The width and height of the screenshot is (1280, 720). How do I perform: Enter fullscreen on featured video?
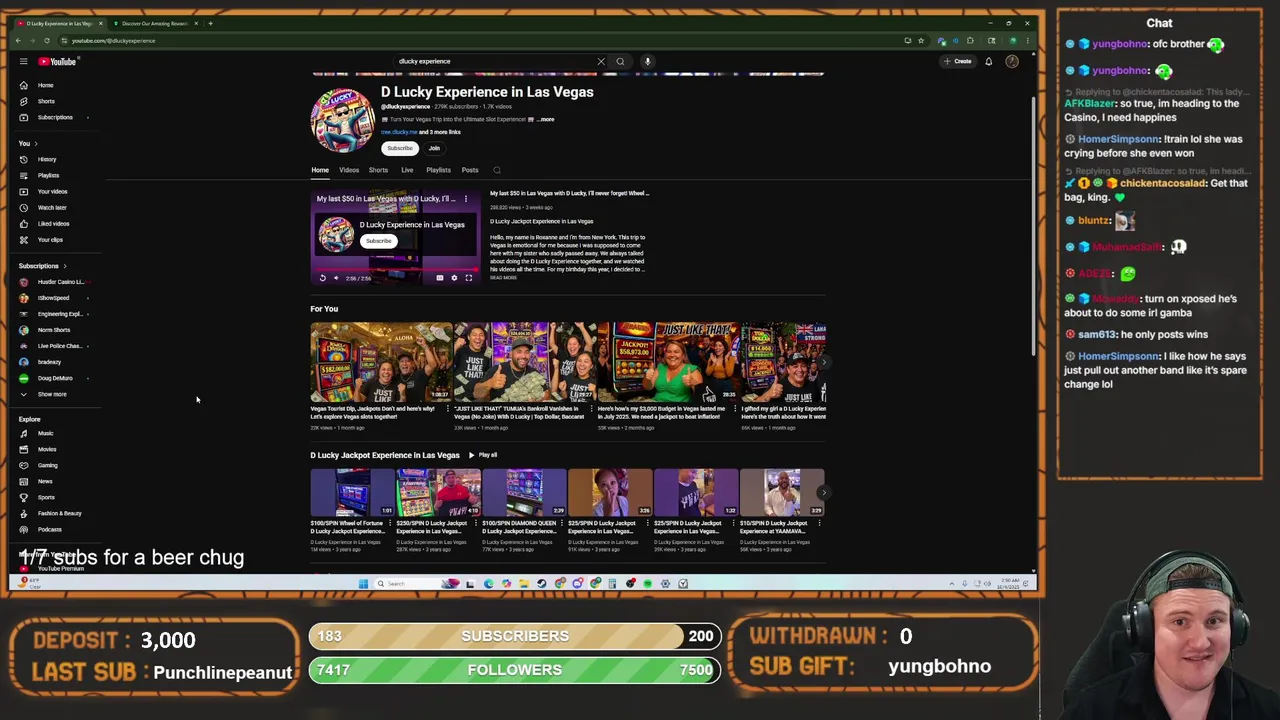(x=469, y=278)
